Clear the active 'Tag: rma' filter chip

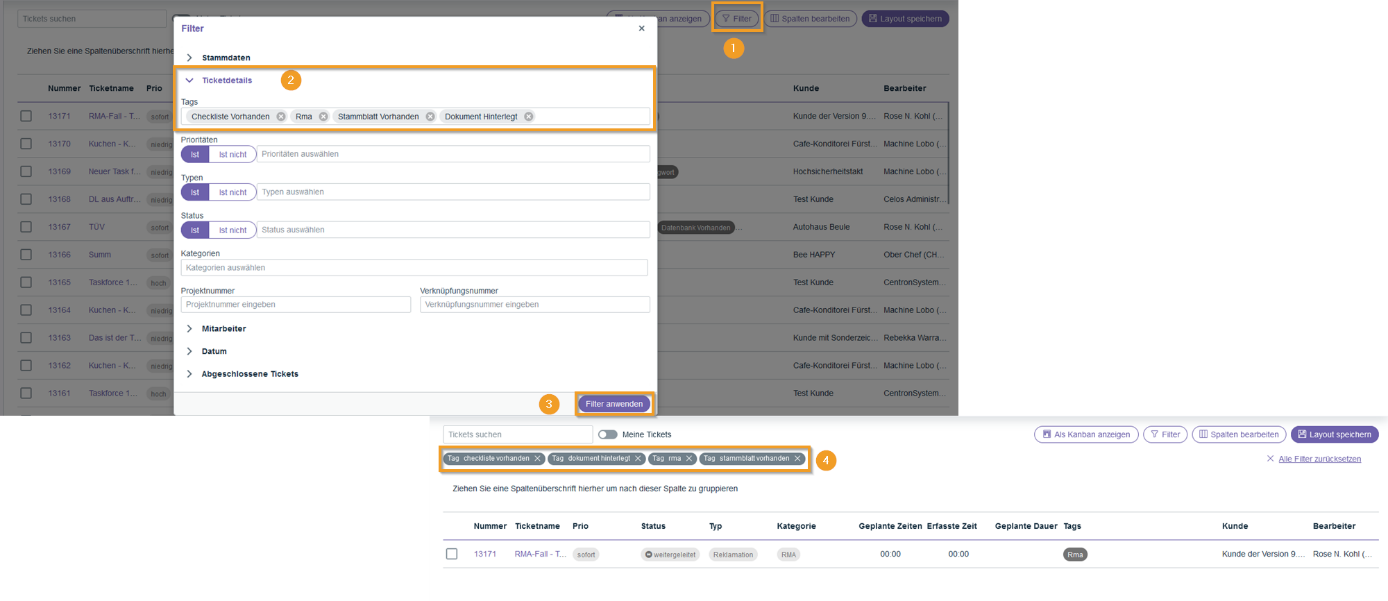(689, 459)
